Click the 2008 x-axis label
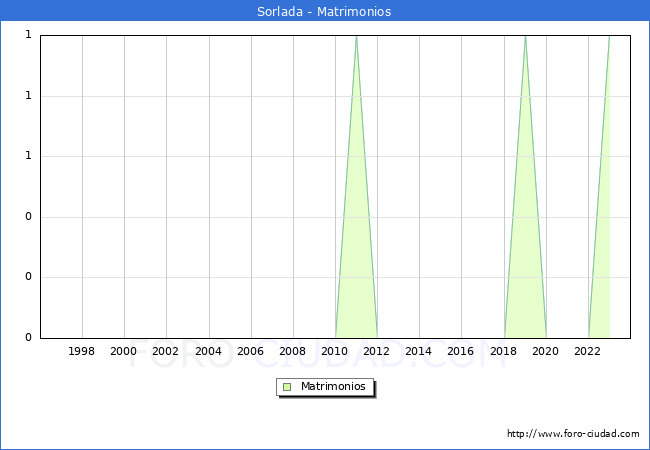 point(293,351)
